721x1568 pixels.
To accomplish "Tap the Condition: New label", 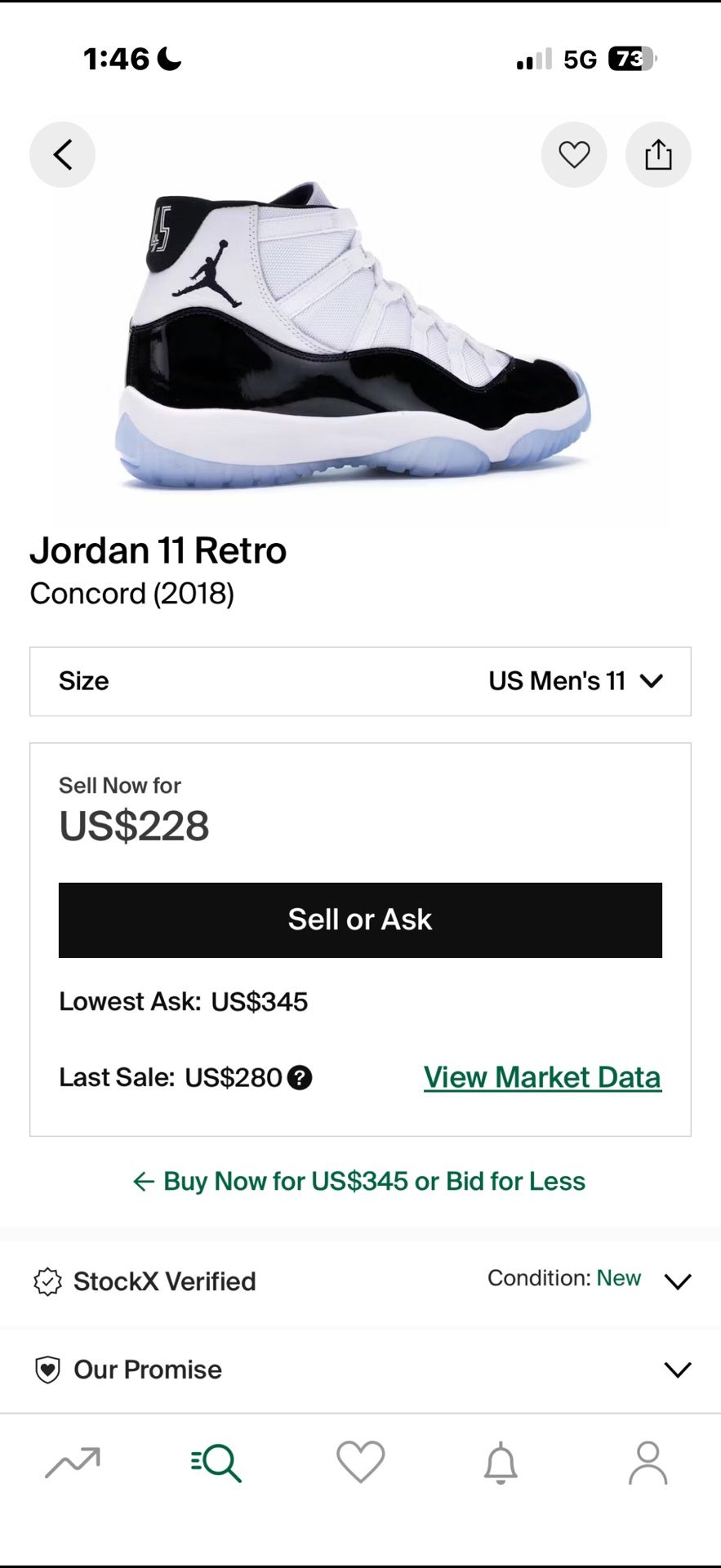I will click(564, 1278).
